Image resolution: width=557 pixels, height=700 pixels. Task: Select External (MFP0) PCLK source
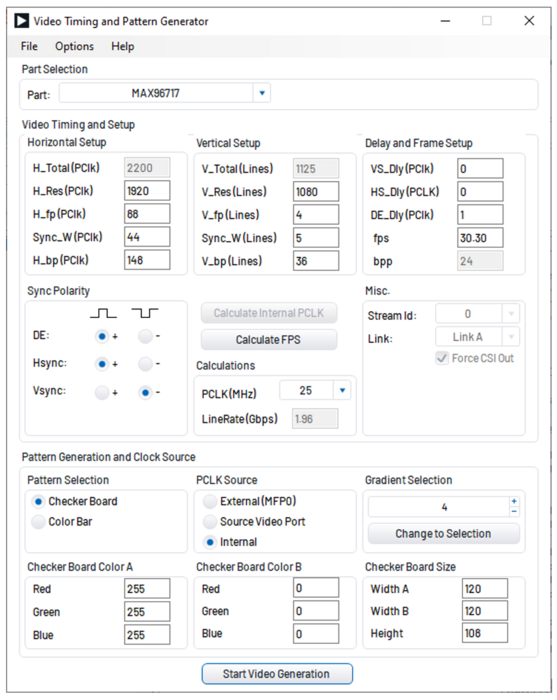coord(210,501)
